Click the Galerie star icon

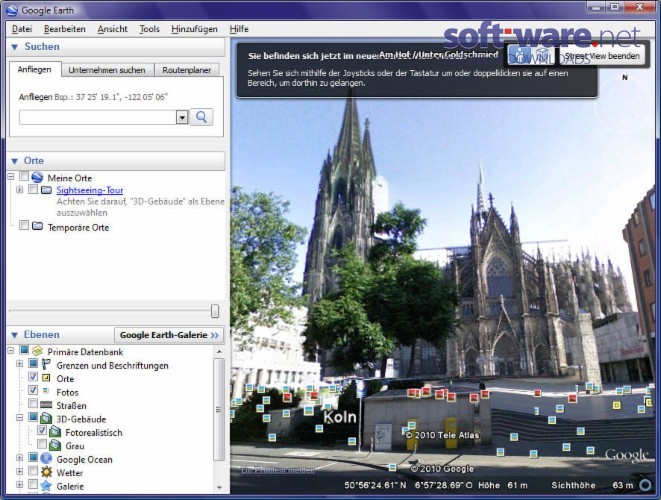pos(46,486)
